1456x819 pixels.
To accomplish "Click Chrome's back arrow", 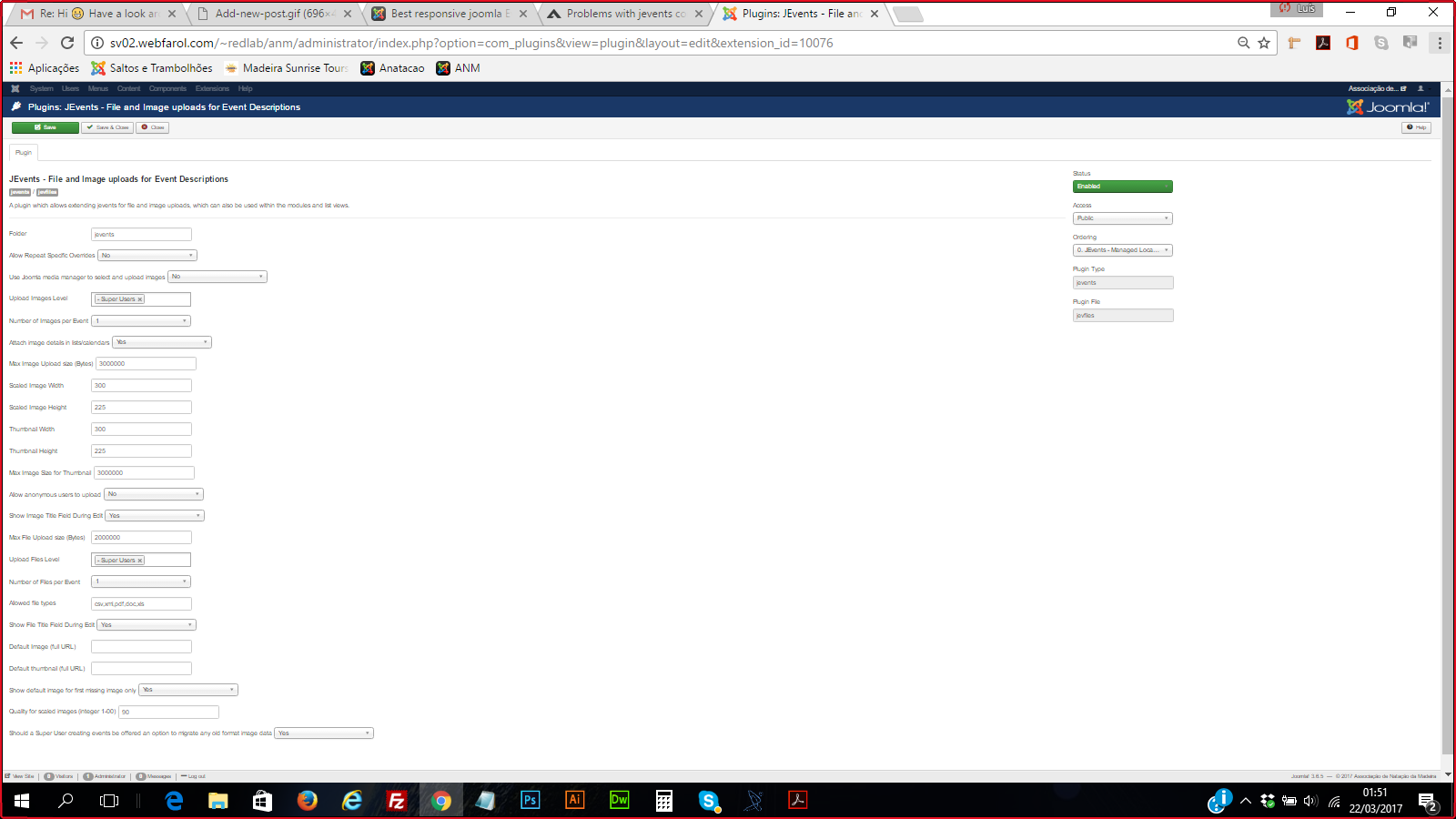I will (16, 43).
